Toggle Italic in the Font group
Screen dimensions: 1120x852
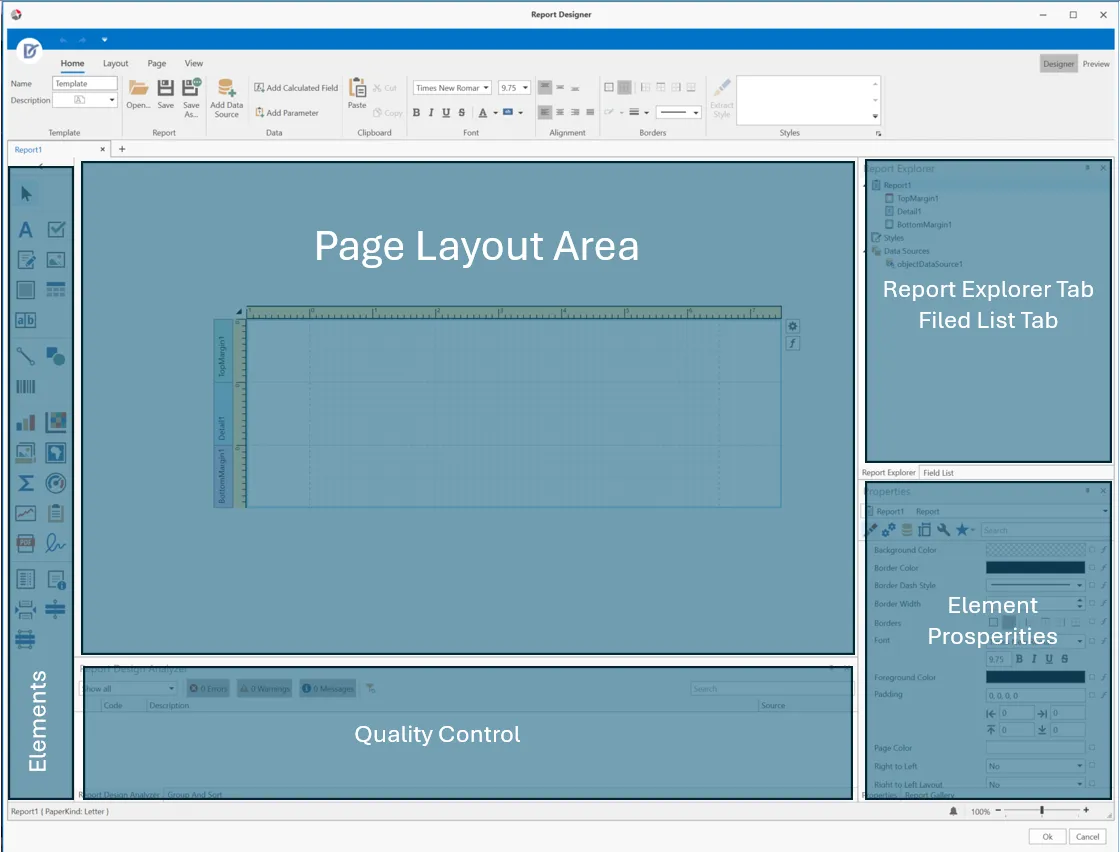(431, 112)
